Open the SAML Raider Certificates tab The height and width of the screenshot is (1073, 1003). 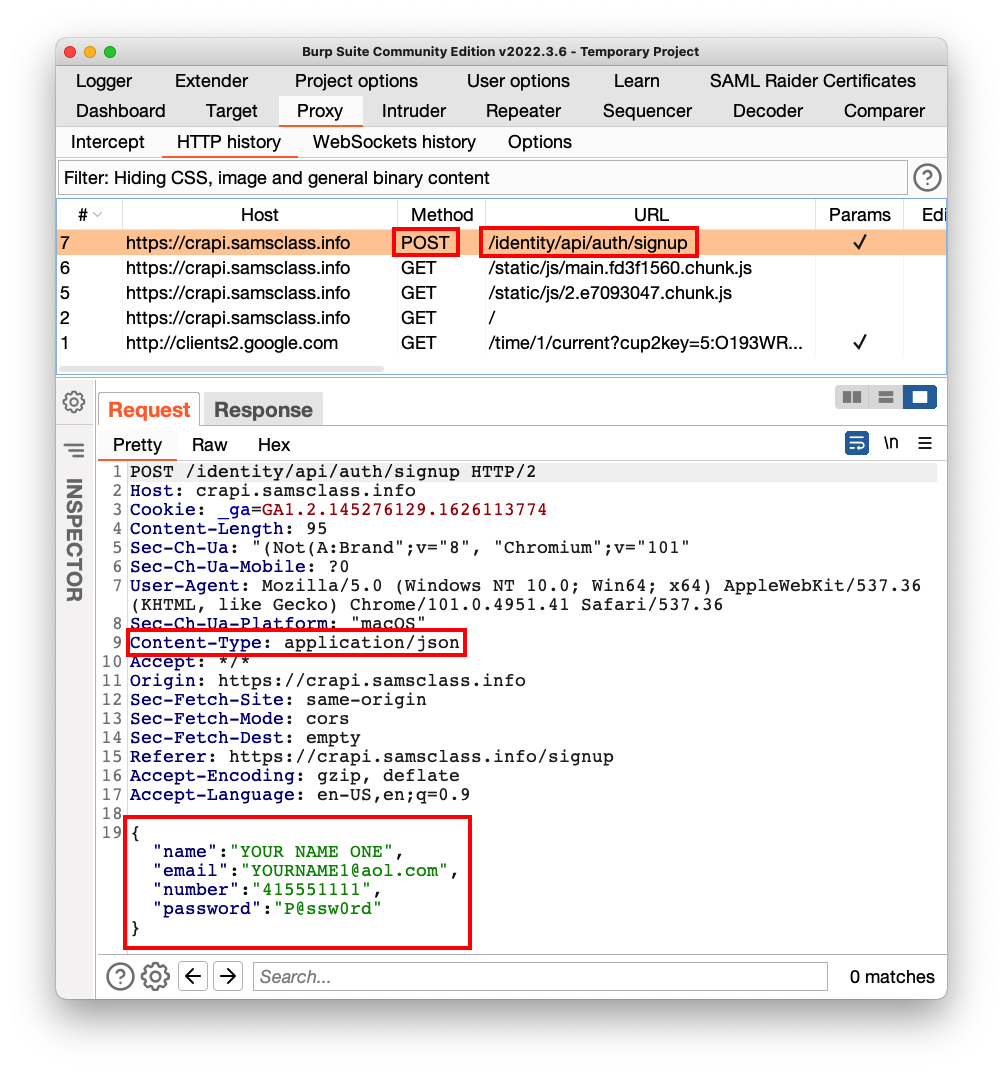[x=813, y=81]
